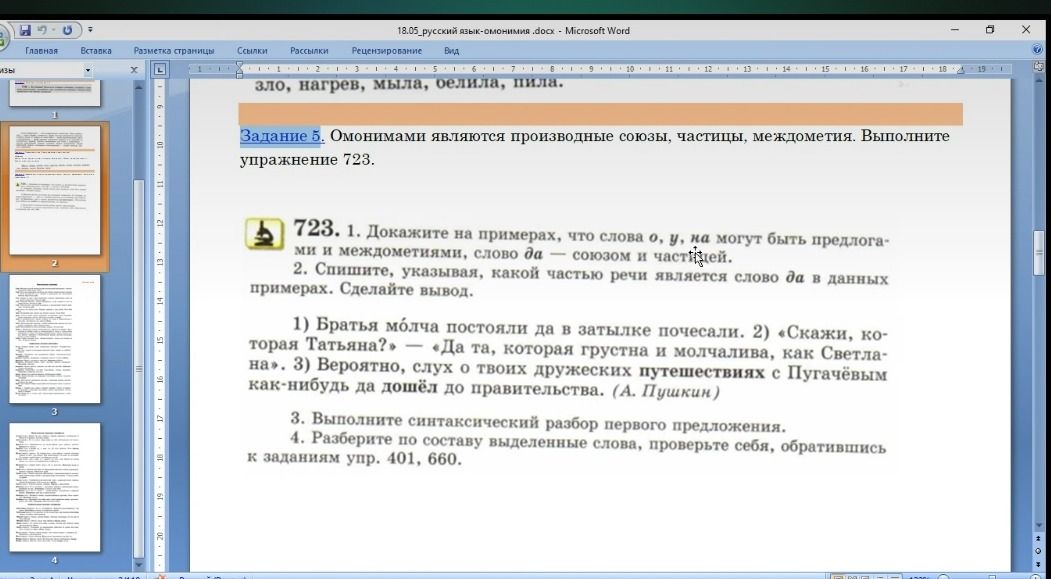Click the thumbnail pane scrollbar handle
This screenshot has width=1051, height=579.
[x=139, y=369]
